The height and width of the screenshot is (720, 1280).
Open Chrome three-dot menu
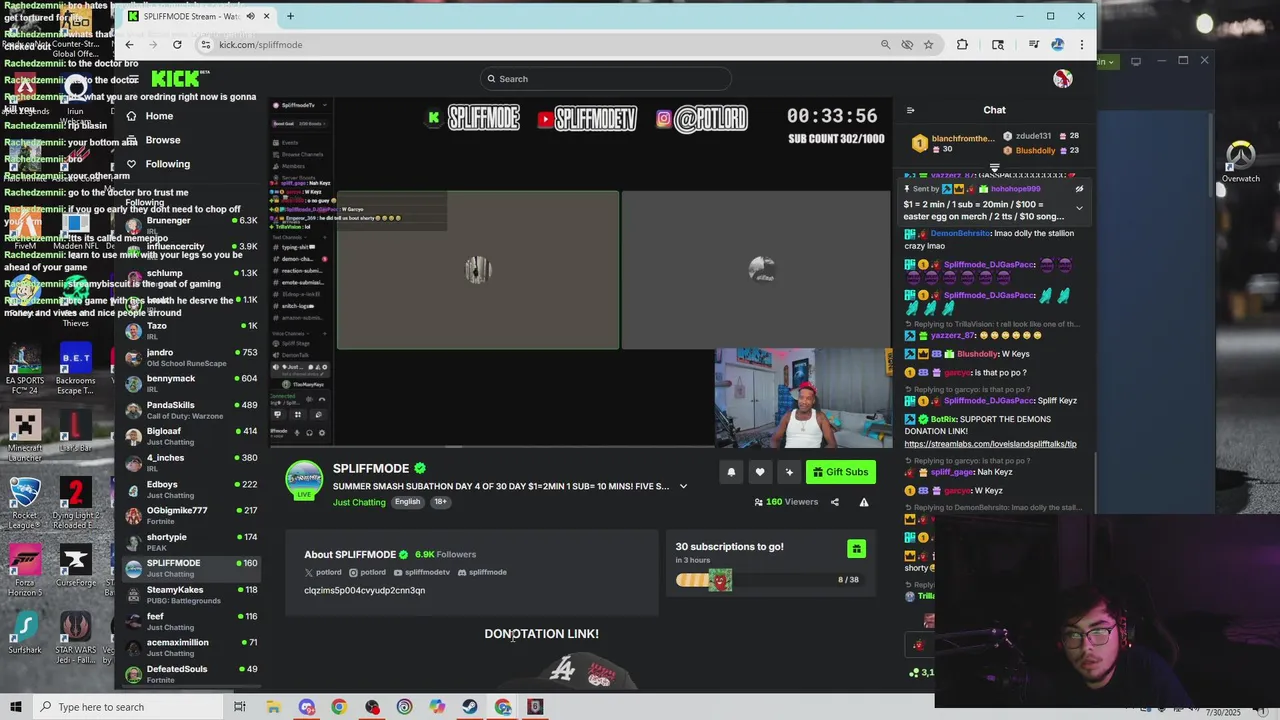tap(1081, 44)
